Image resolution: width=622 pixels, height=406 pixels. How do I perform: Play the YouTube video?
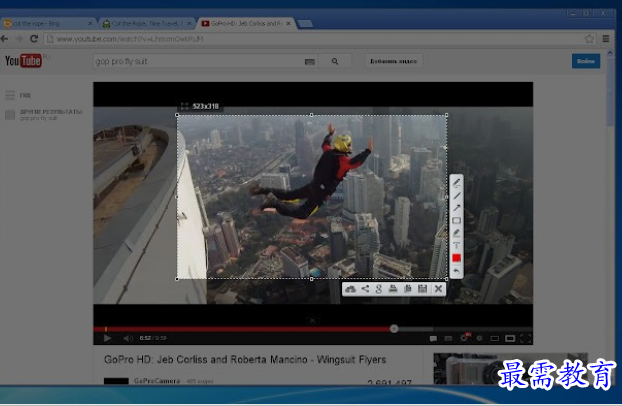coord(107,338)
